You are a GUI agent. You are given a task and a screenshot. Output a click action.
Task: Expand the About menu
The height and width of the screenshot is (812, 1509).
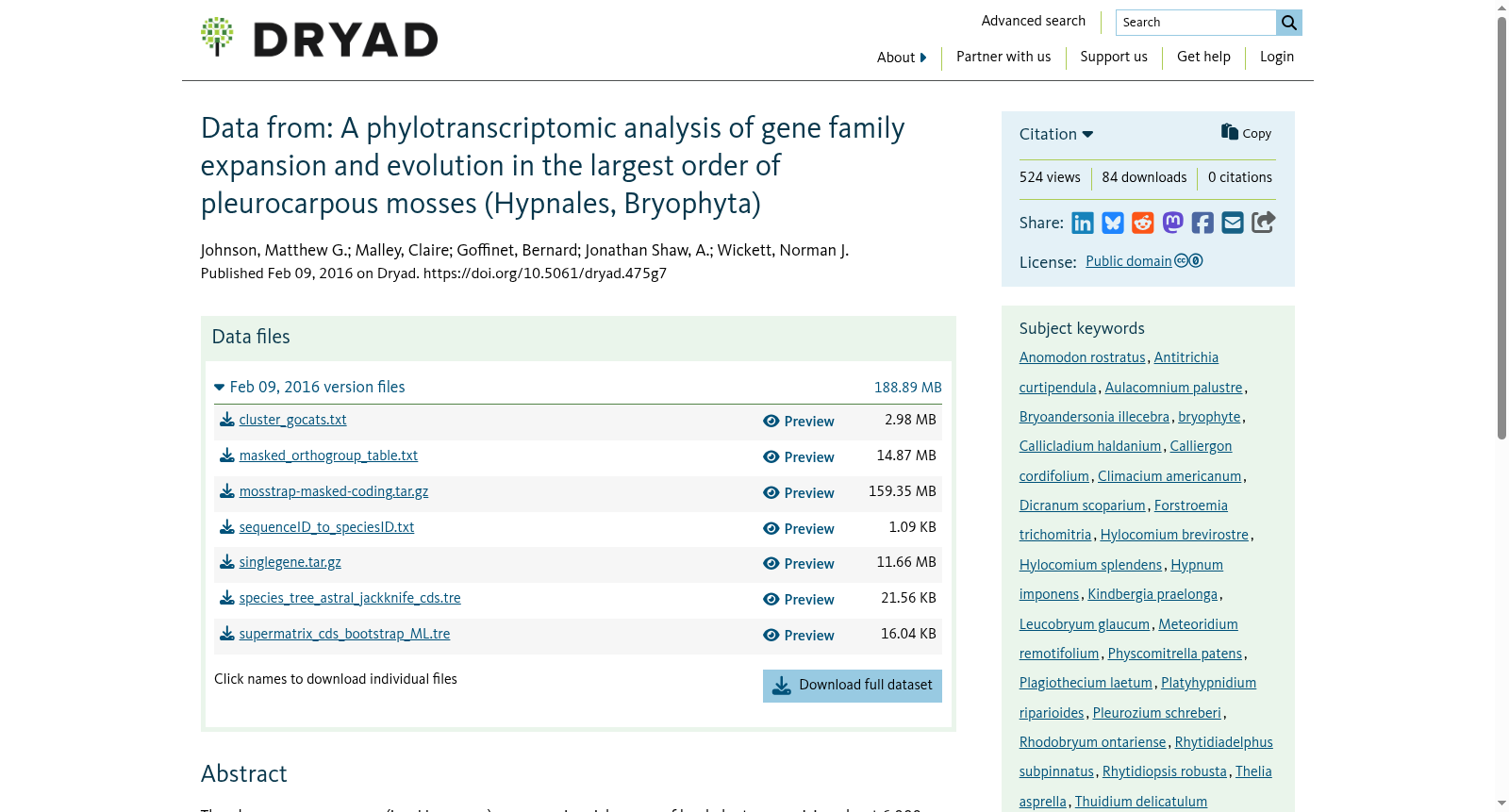pyautogui.click(x=902, y=58)
